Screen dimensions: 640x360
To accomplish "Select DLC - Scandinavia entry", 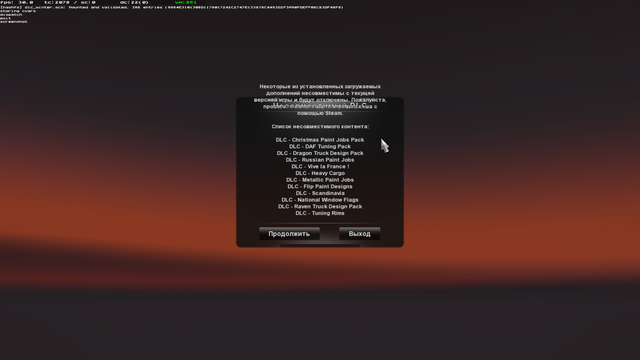I will (x=320, y=193).
